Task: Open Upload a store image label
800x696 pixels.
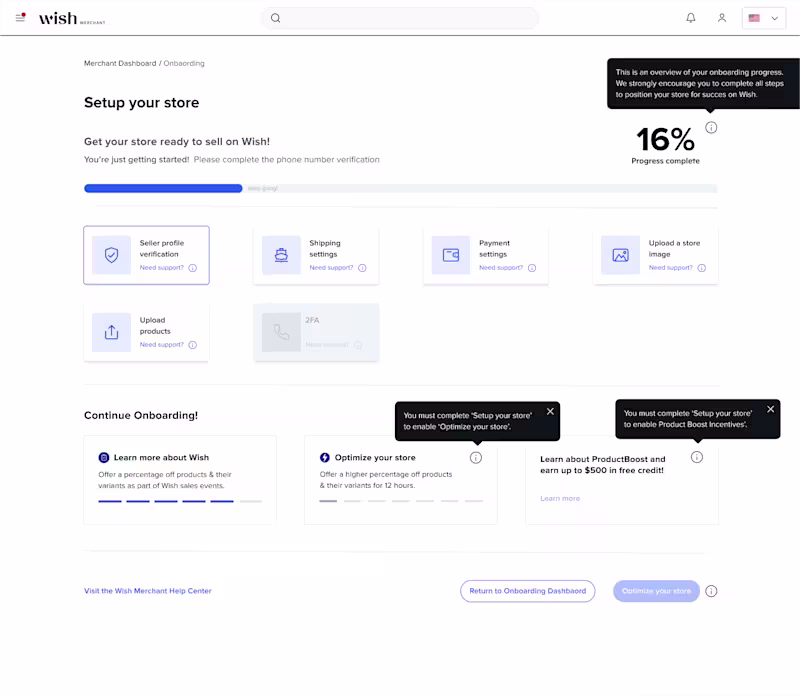Action: 674,248
